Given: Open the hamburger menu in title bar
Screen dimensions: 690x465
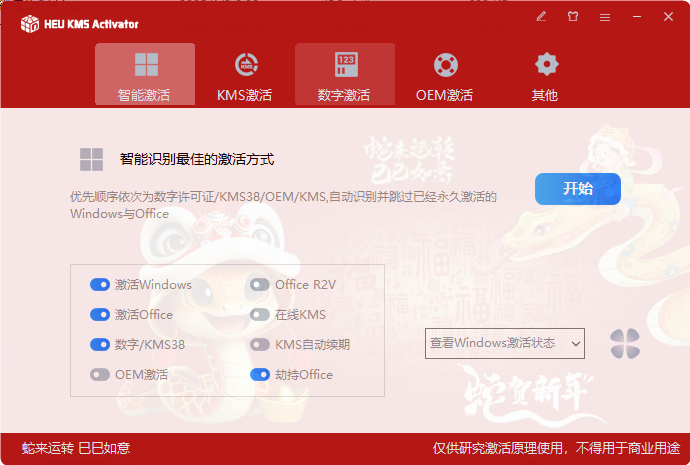Looking at the screenshot, I should pos(605,16).
